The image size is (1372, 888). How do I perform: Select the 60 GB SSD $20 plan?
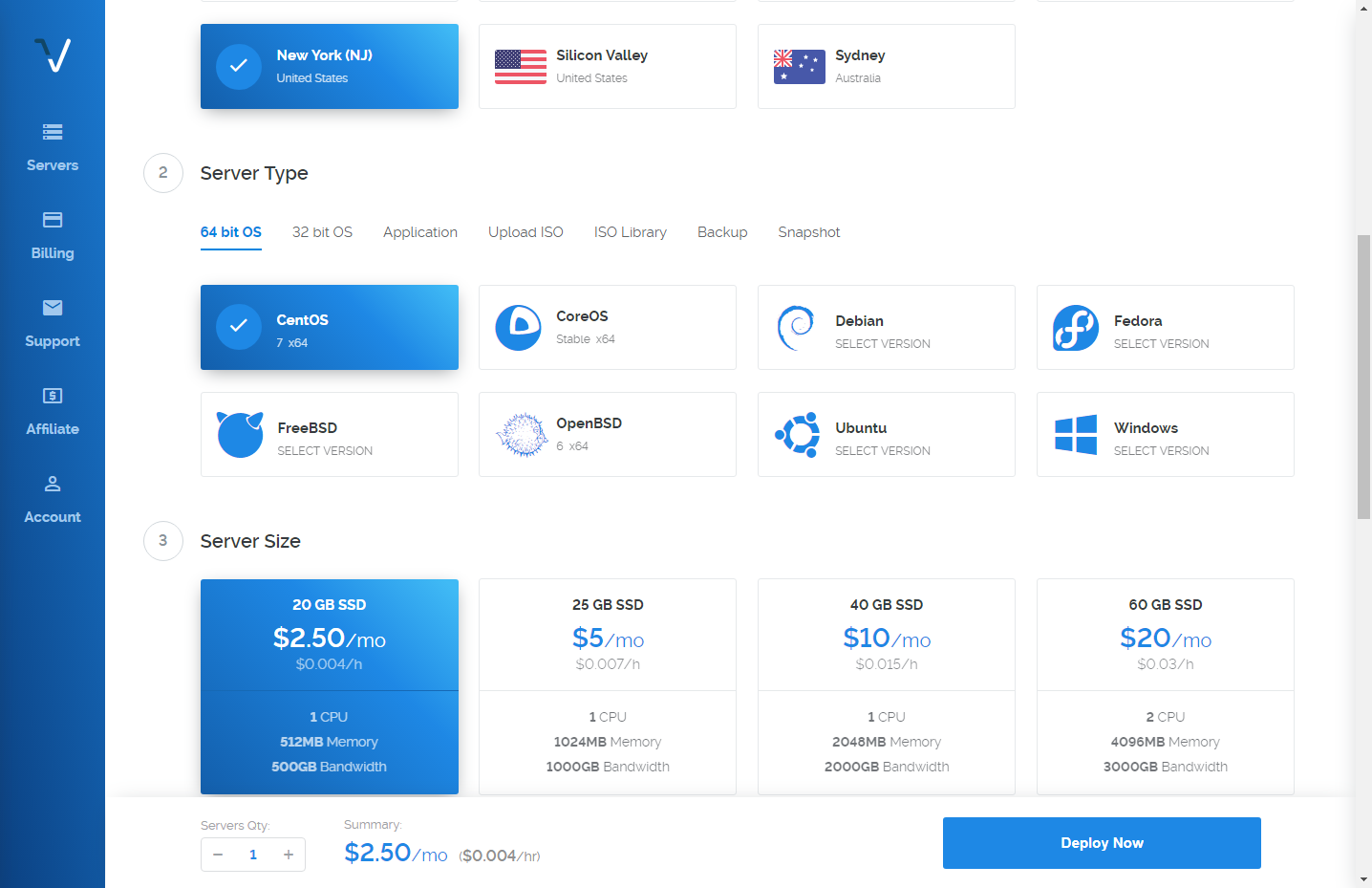pyautogui.click(x=1166, y=686)
